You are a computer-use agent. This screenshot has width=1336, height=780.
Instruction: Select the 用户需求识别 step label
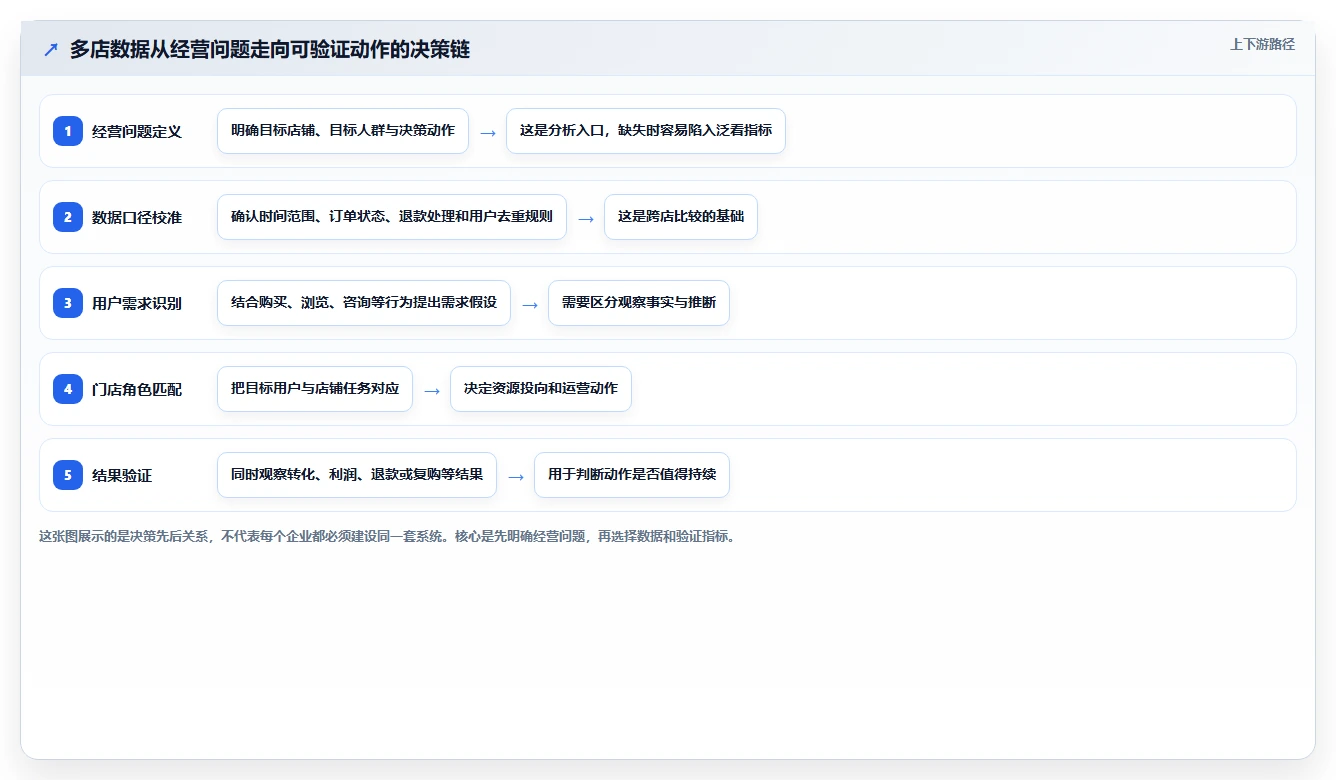pyautogui.click(x=137, y=303)
